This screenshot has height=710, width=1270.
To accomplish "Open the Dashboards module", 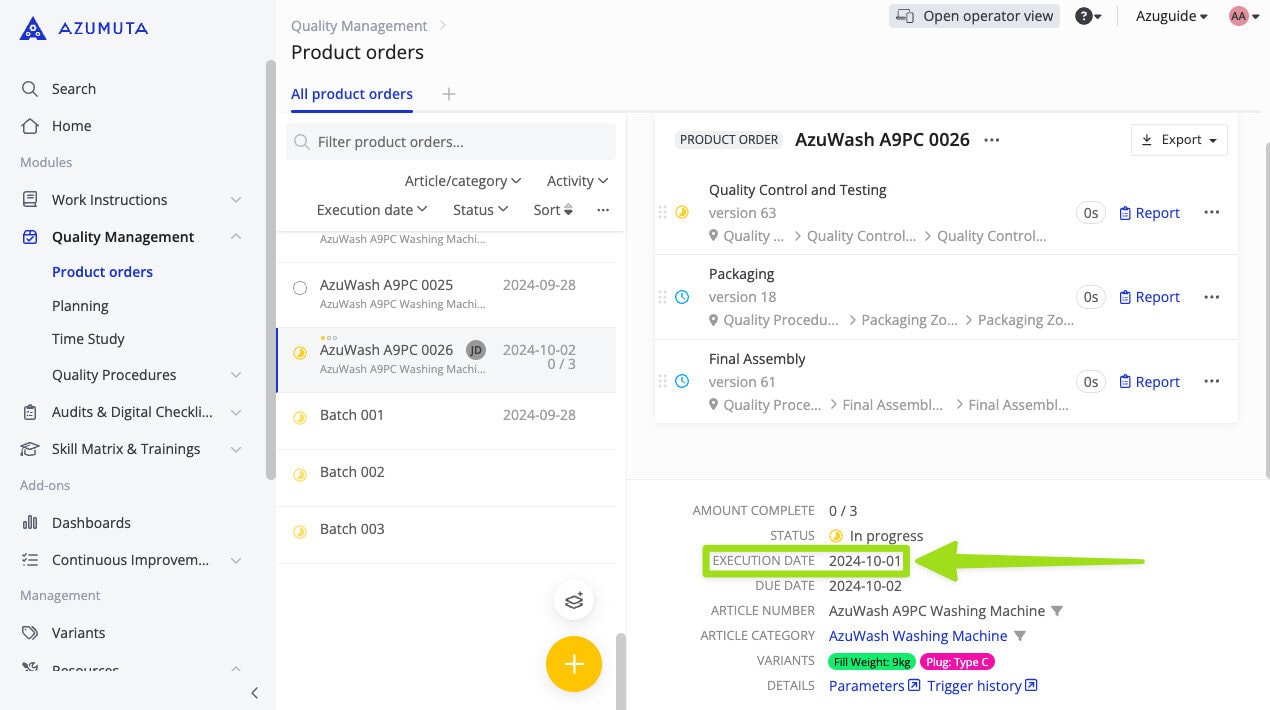I will coord(91,522).
